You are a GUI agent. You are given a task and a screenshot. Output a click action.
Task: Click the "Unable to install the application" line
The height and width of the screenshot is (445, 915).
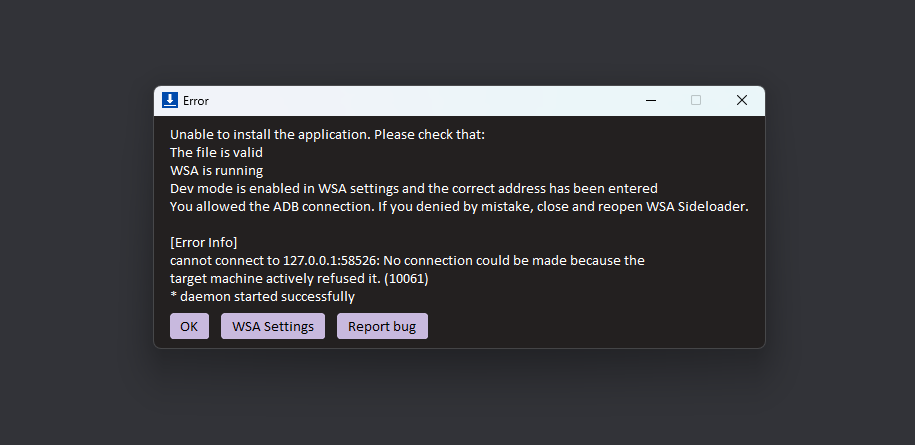coord(327,135)
